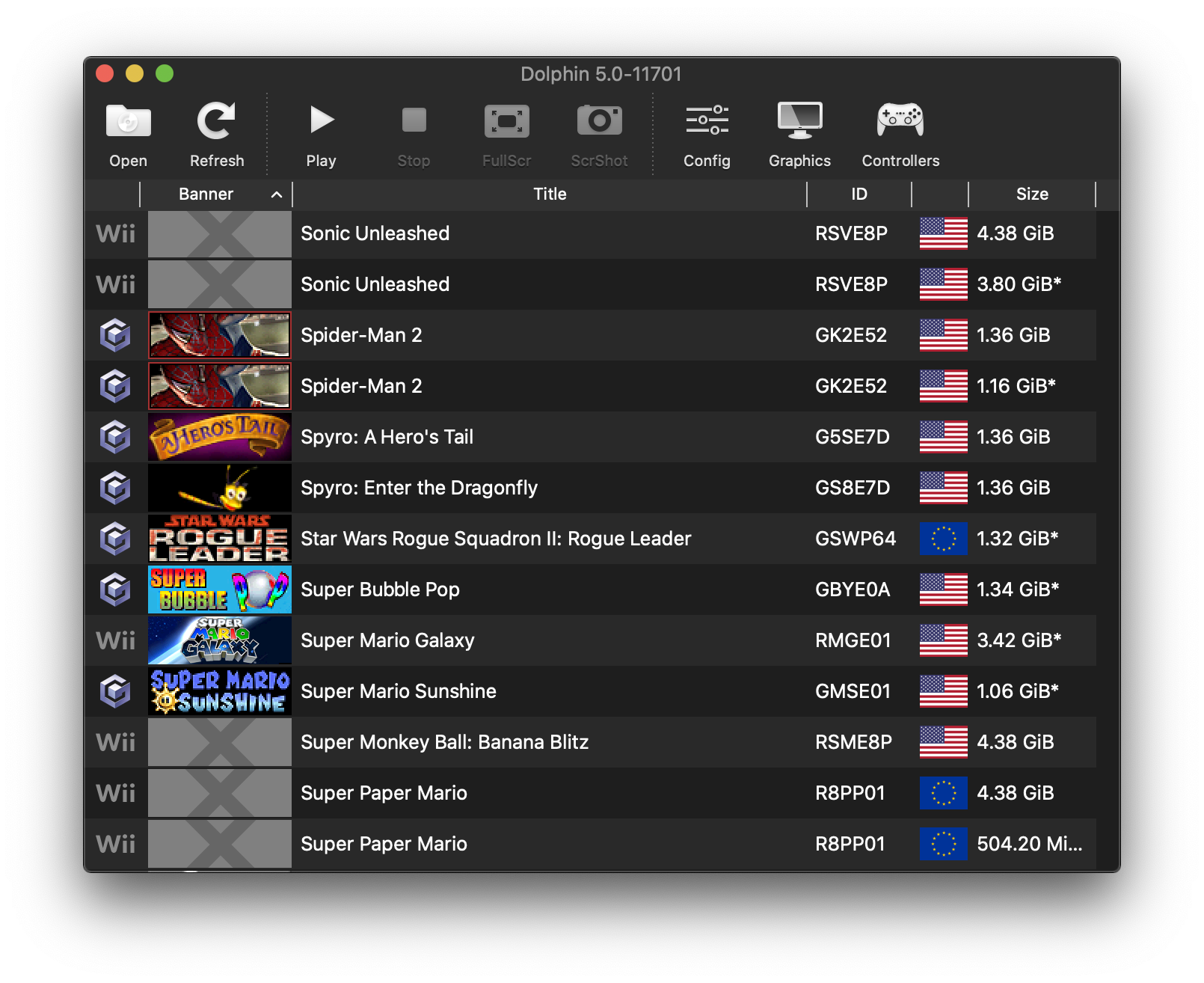The image size is (1204, 983).
Task: Click size 1.06 GiB* cell
Action: (1018, 691)
